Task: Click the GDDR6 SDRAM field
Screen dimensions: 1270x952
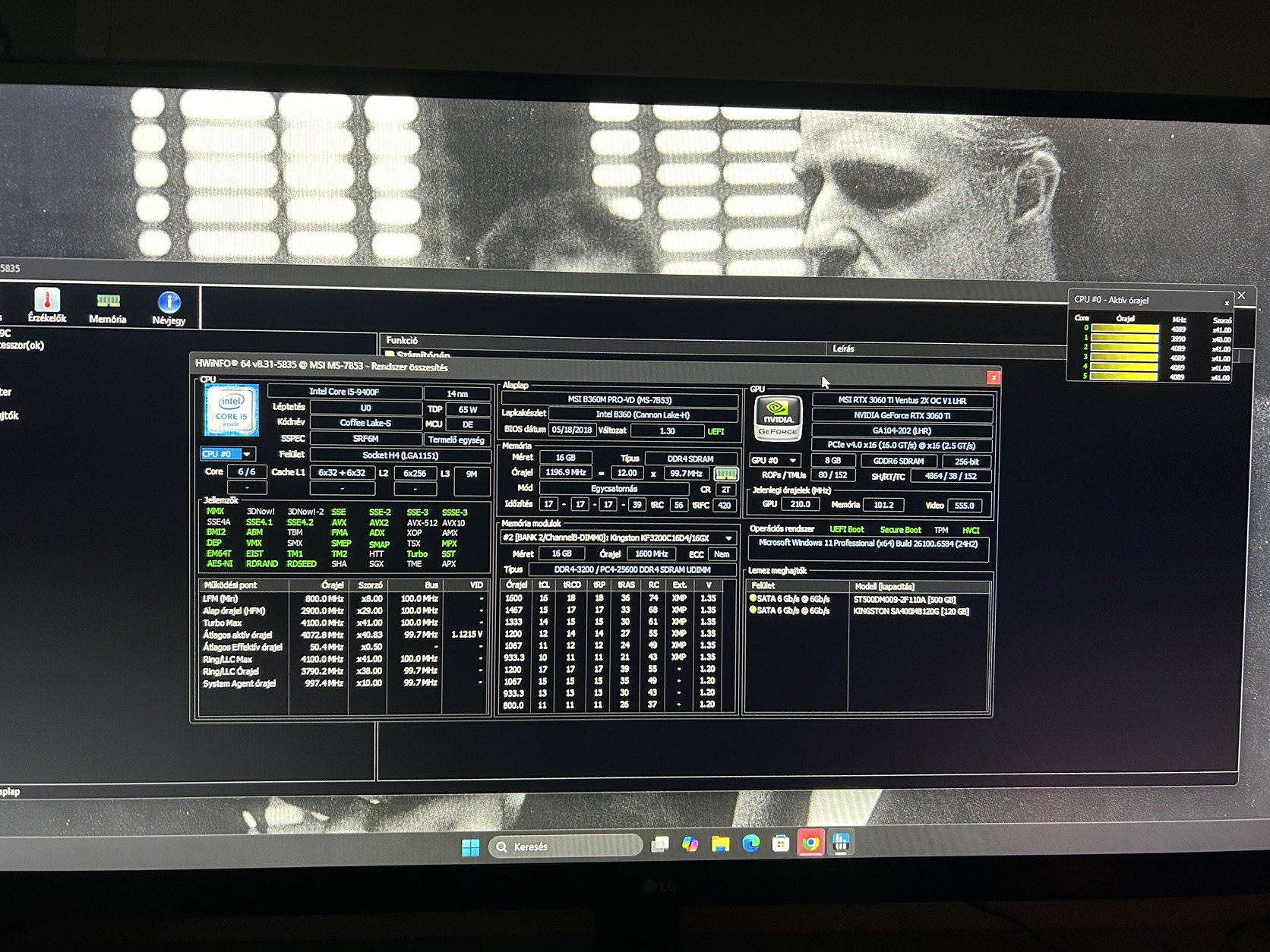Action: [x=899, y=461]
